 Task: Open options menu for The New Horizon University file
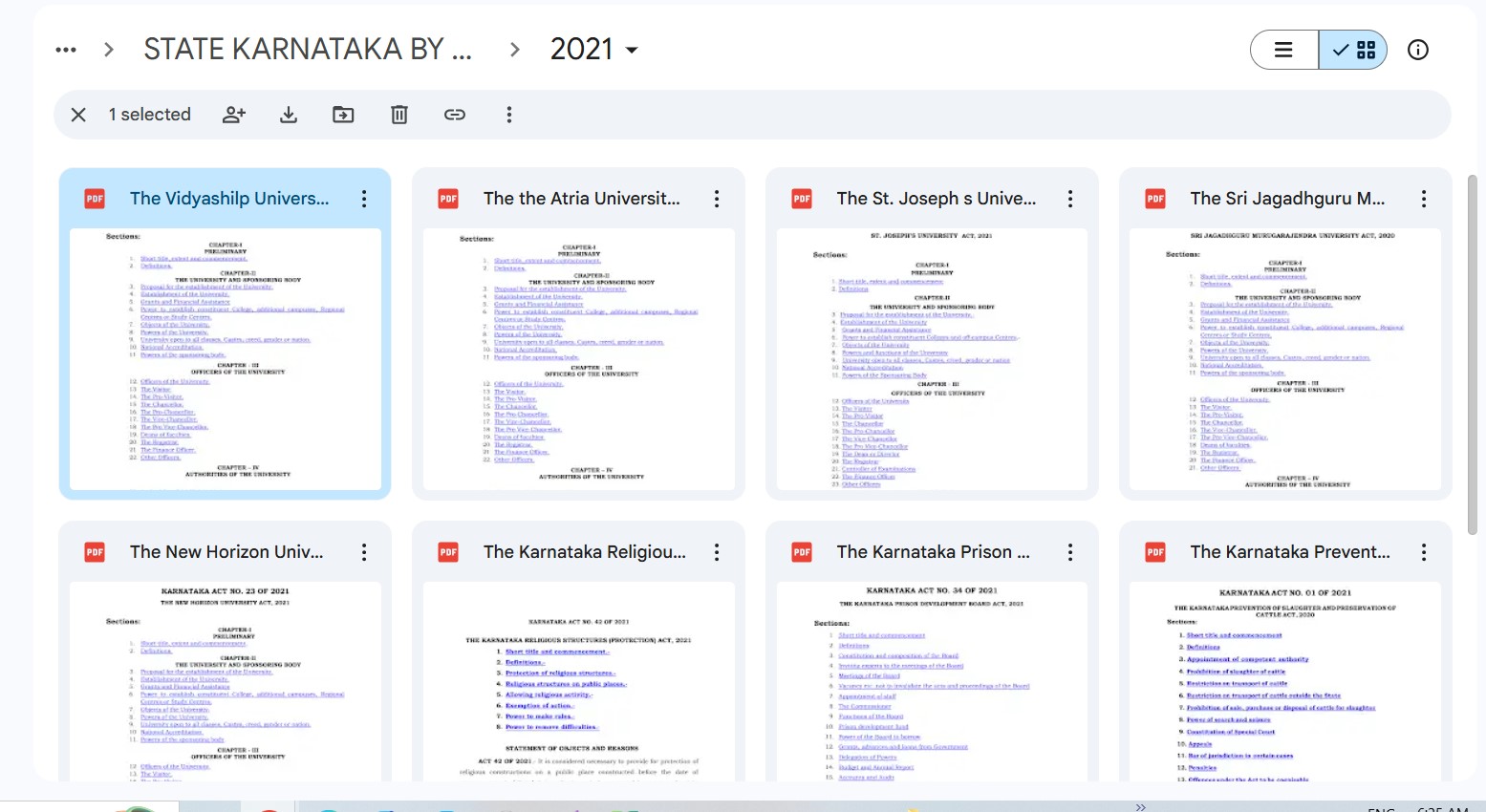(364, 552)
